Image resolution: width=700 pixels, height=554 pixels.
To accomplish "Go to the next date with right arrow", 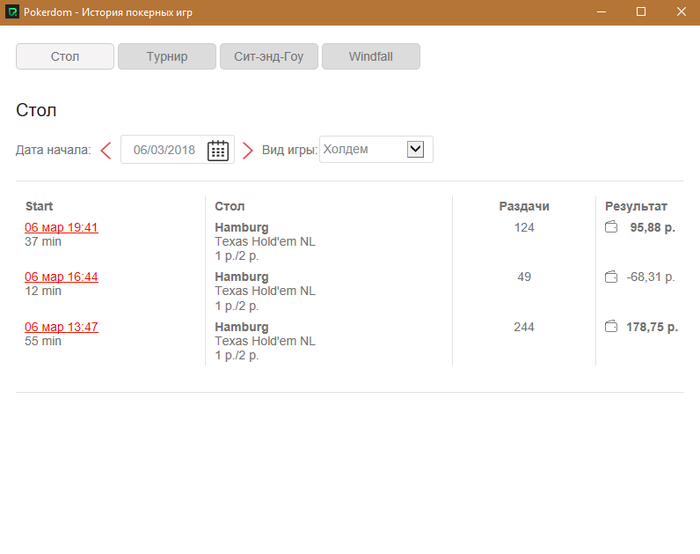I will pos(248,150).
